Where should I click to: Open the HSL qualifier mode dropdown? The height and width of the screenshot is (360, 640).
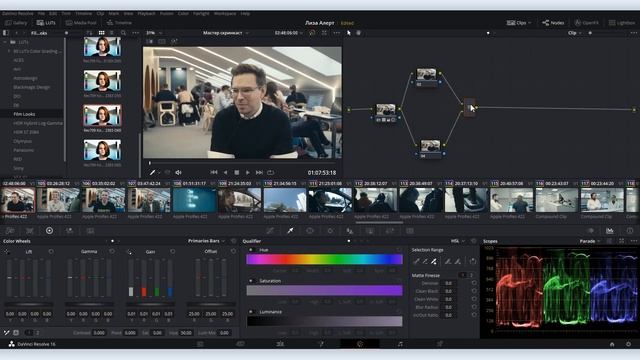click(458, 241)
